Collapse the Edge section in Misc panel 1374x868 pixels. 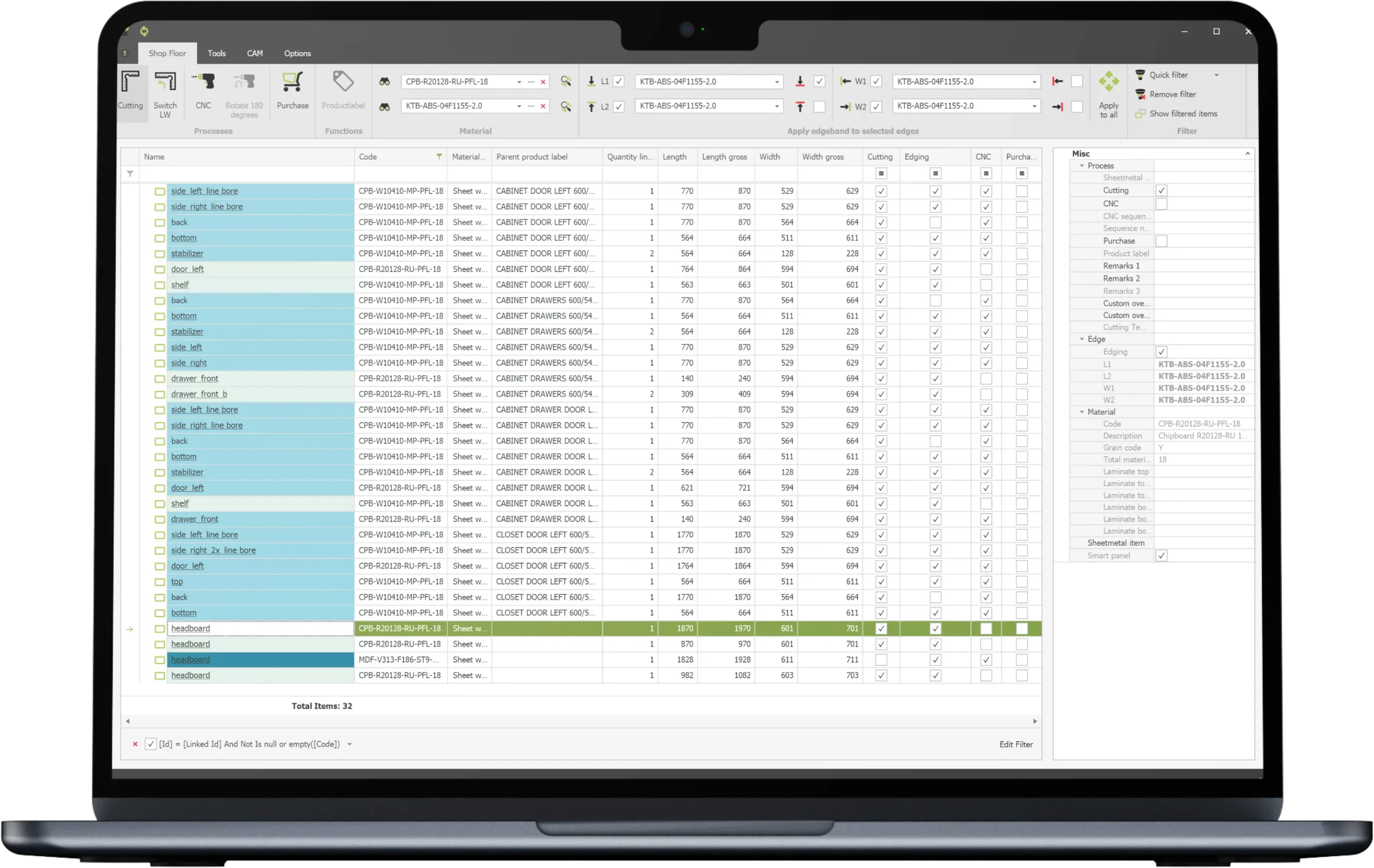pyautogui.click(x=1081, y=339)
